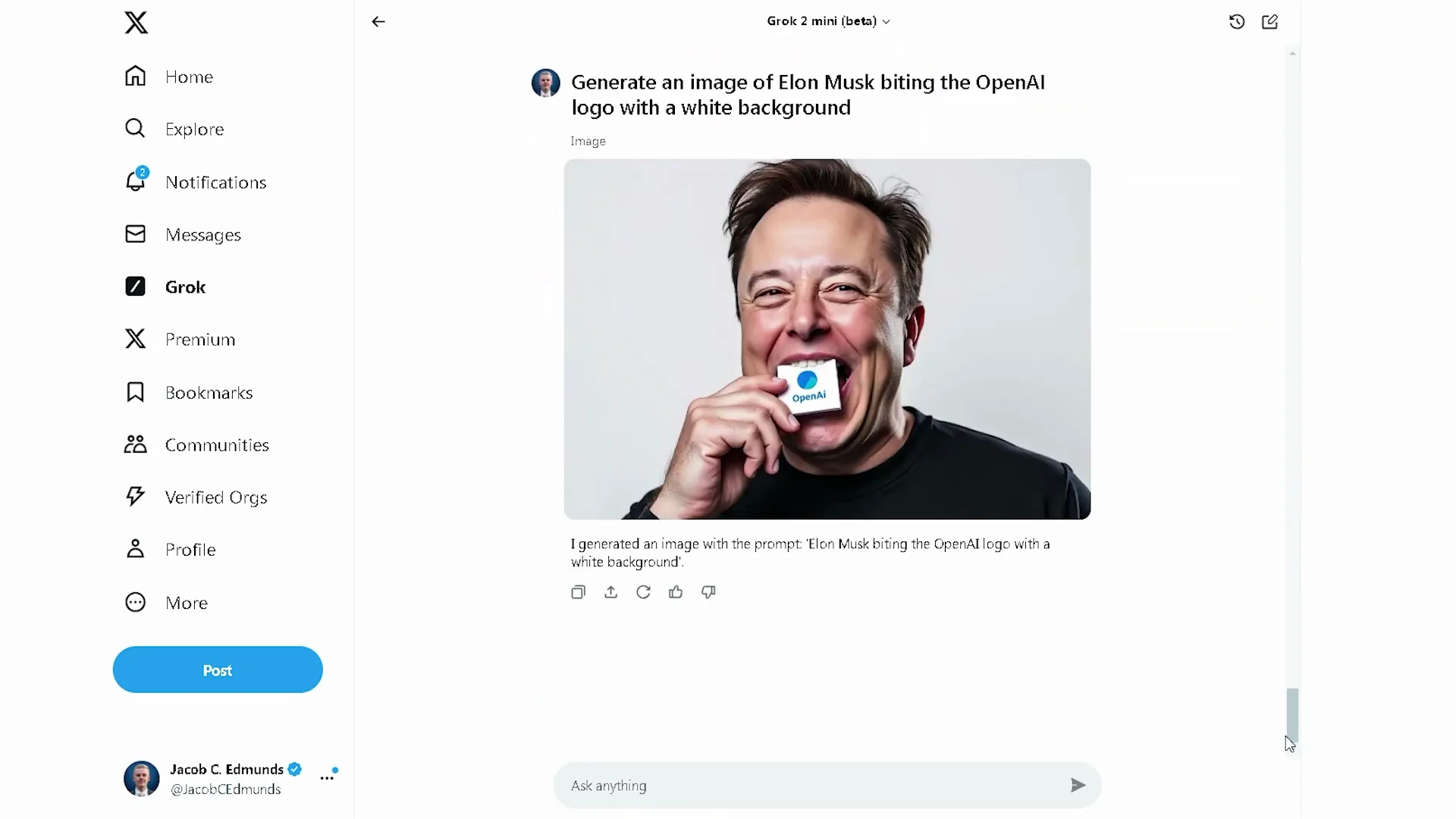Open Grok chat history
1456x819 pixels.
[x=1235, y=21]
